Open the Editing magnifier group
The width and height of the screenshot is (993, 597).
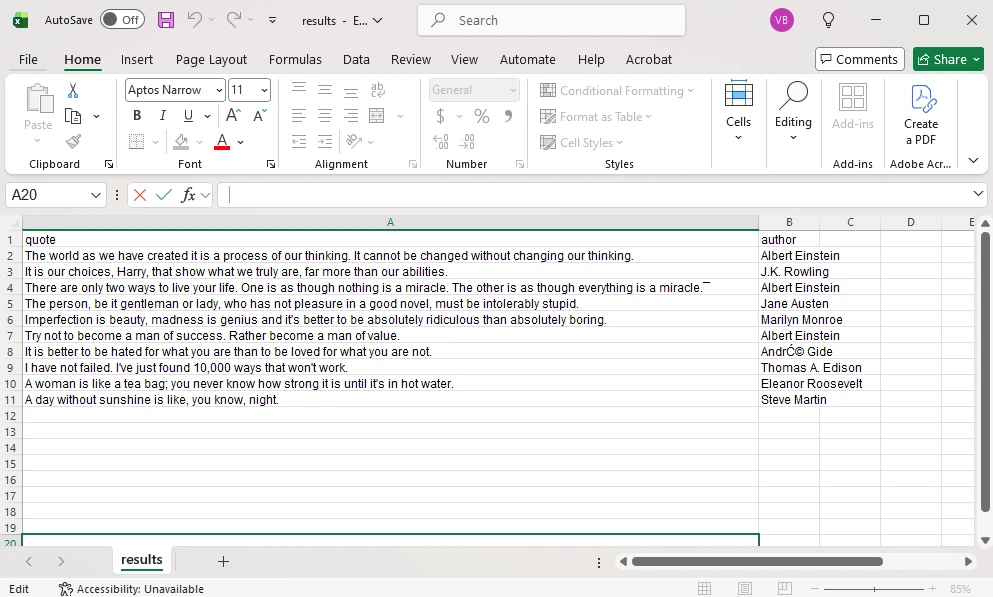(793, 112)
